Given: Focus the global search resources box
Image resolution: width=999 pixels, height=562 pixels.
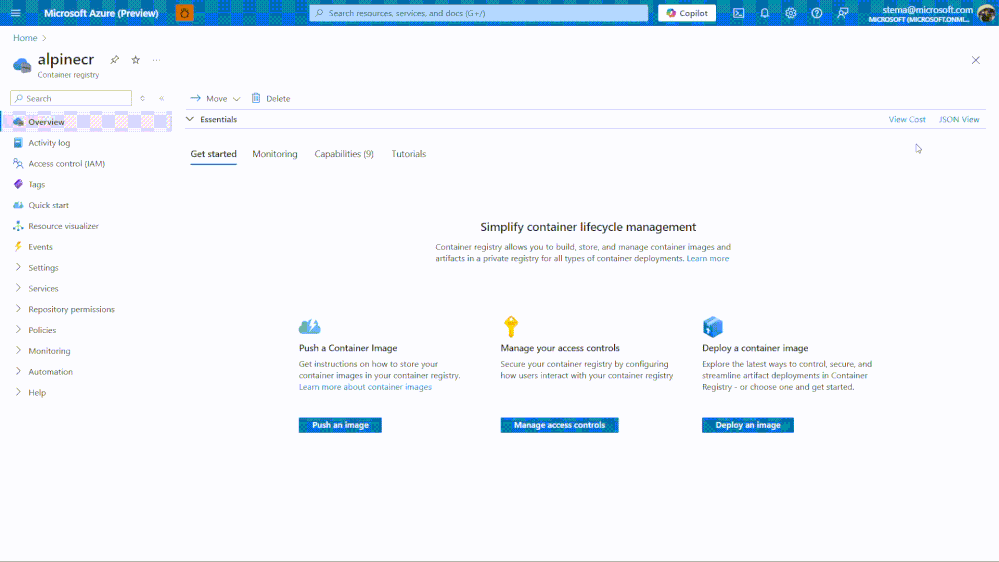Looking at the screenshot, I should coord(478,13).
